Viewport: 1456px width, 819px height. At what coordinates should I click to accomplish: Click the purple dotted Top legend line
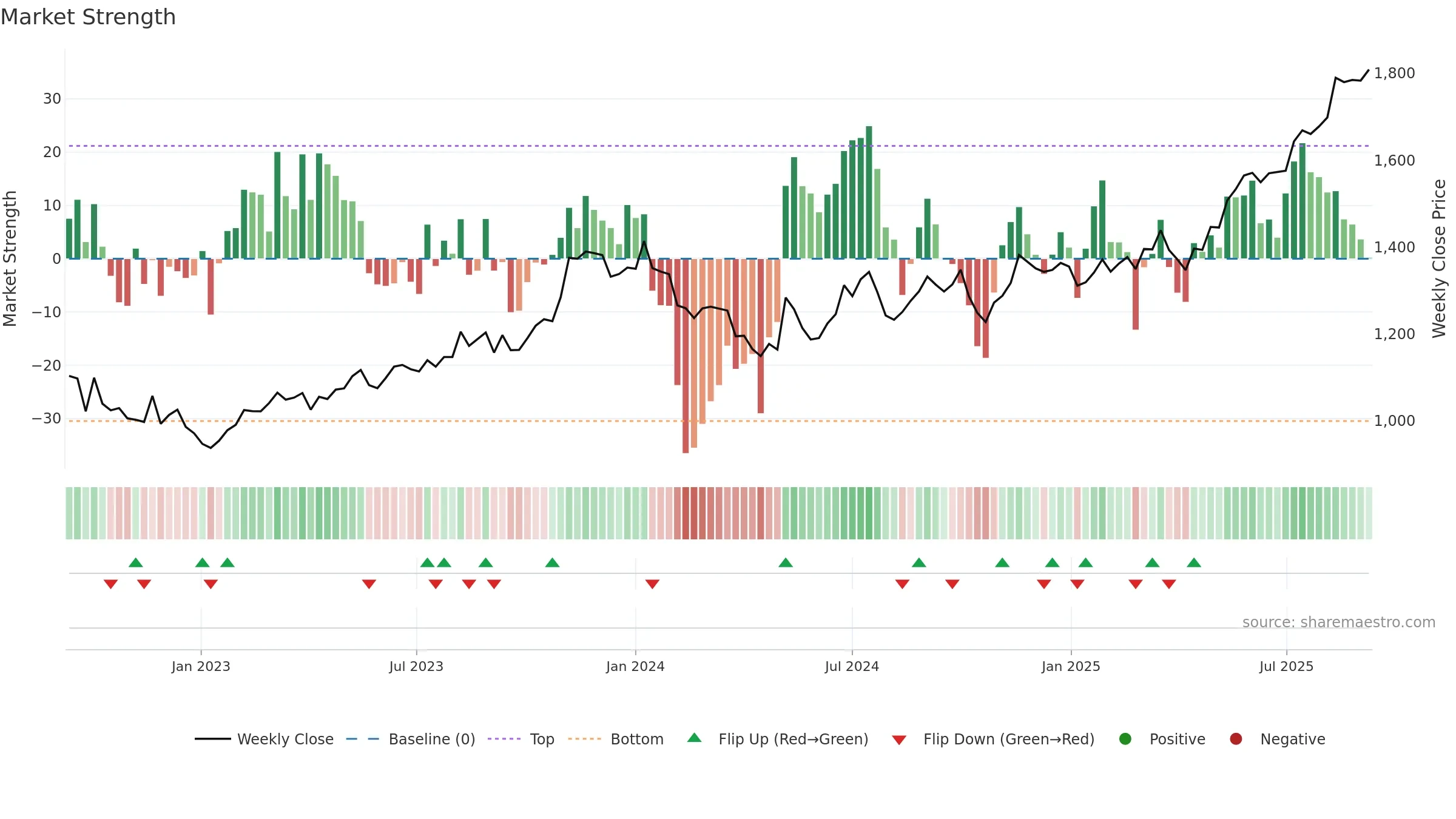point(504,739)
